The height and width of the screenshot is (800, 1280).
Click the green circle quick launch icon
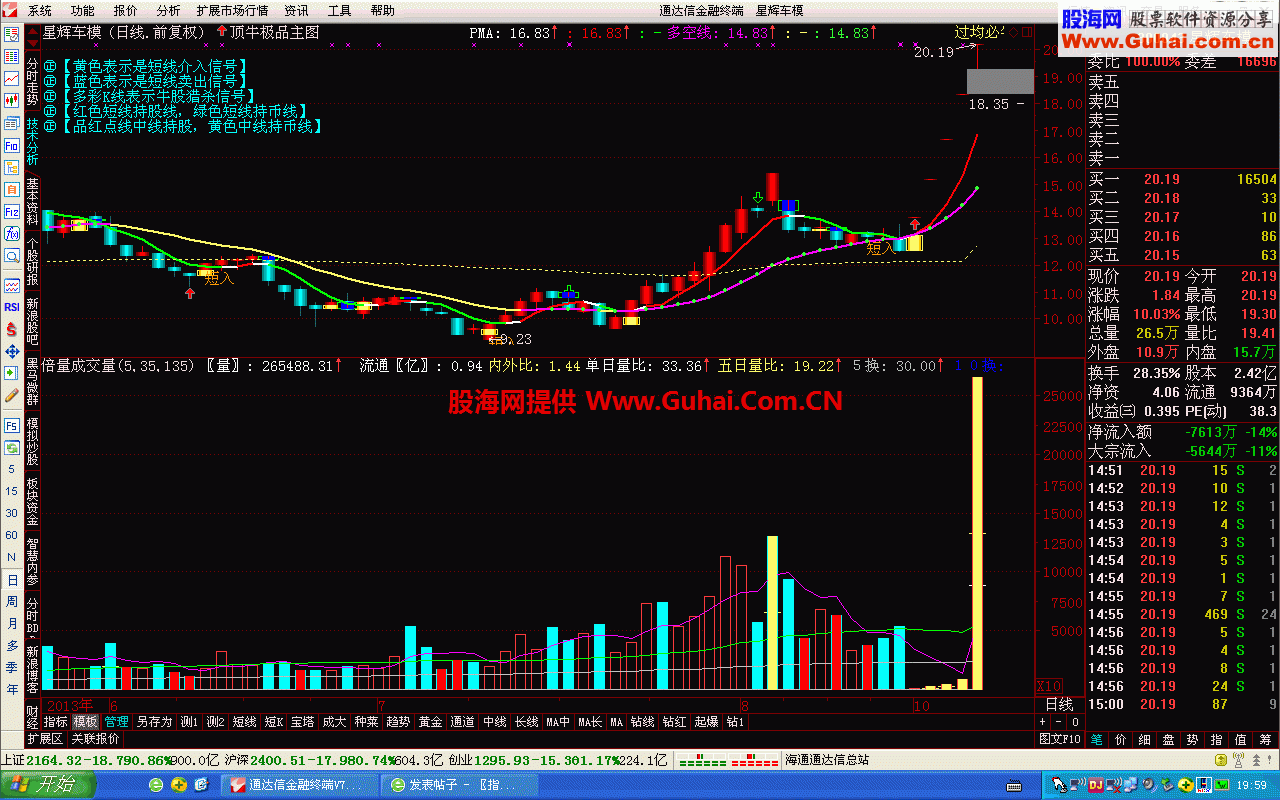pyautogui.click(x=155, y=785)
